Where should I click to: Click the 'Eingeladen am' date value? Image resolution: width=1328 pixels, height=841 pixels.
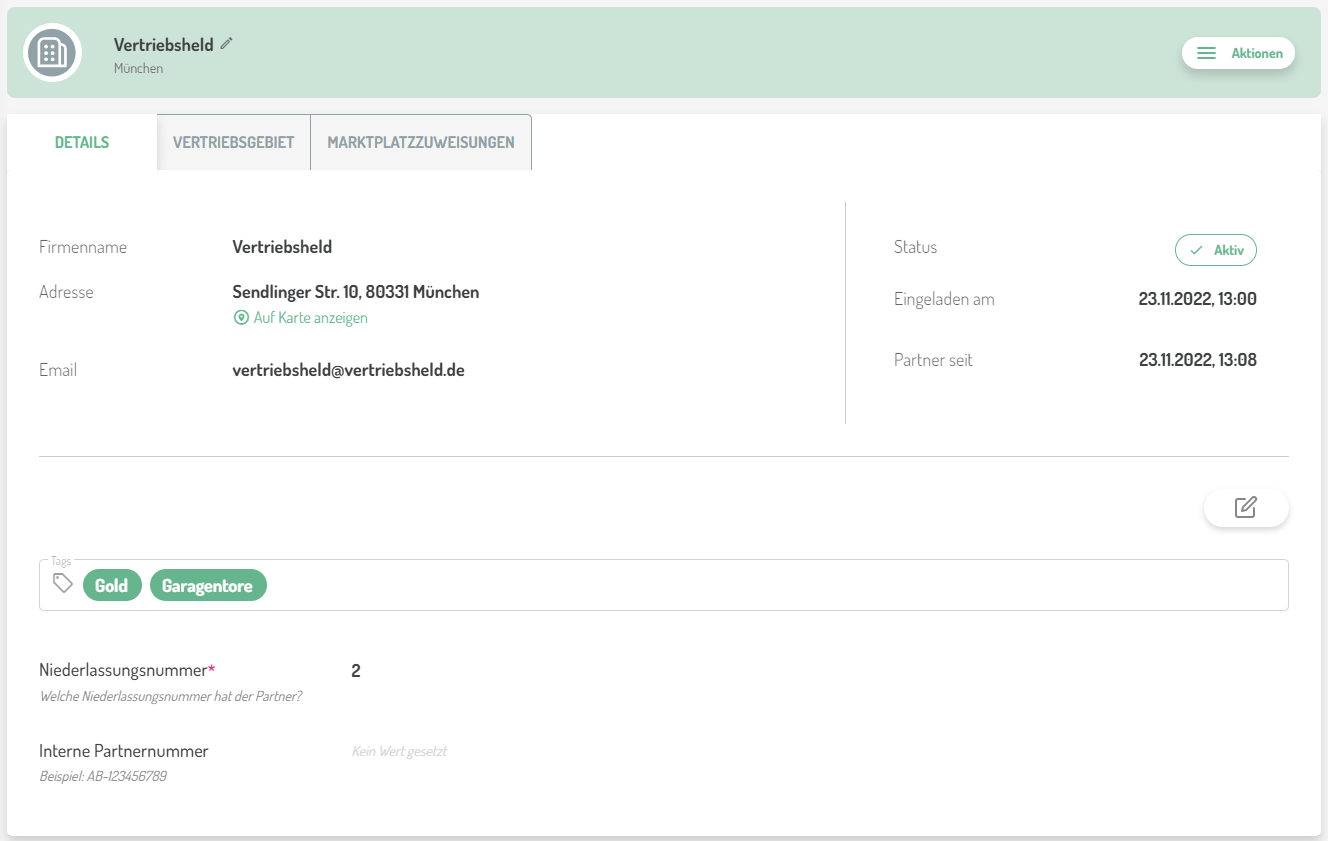pyautogui.click(x=1197, y=299)
